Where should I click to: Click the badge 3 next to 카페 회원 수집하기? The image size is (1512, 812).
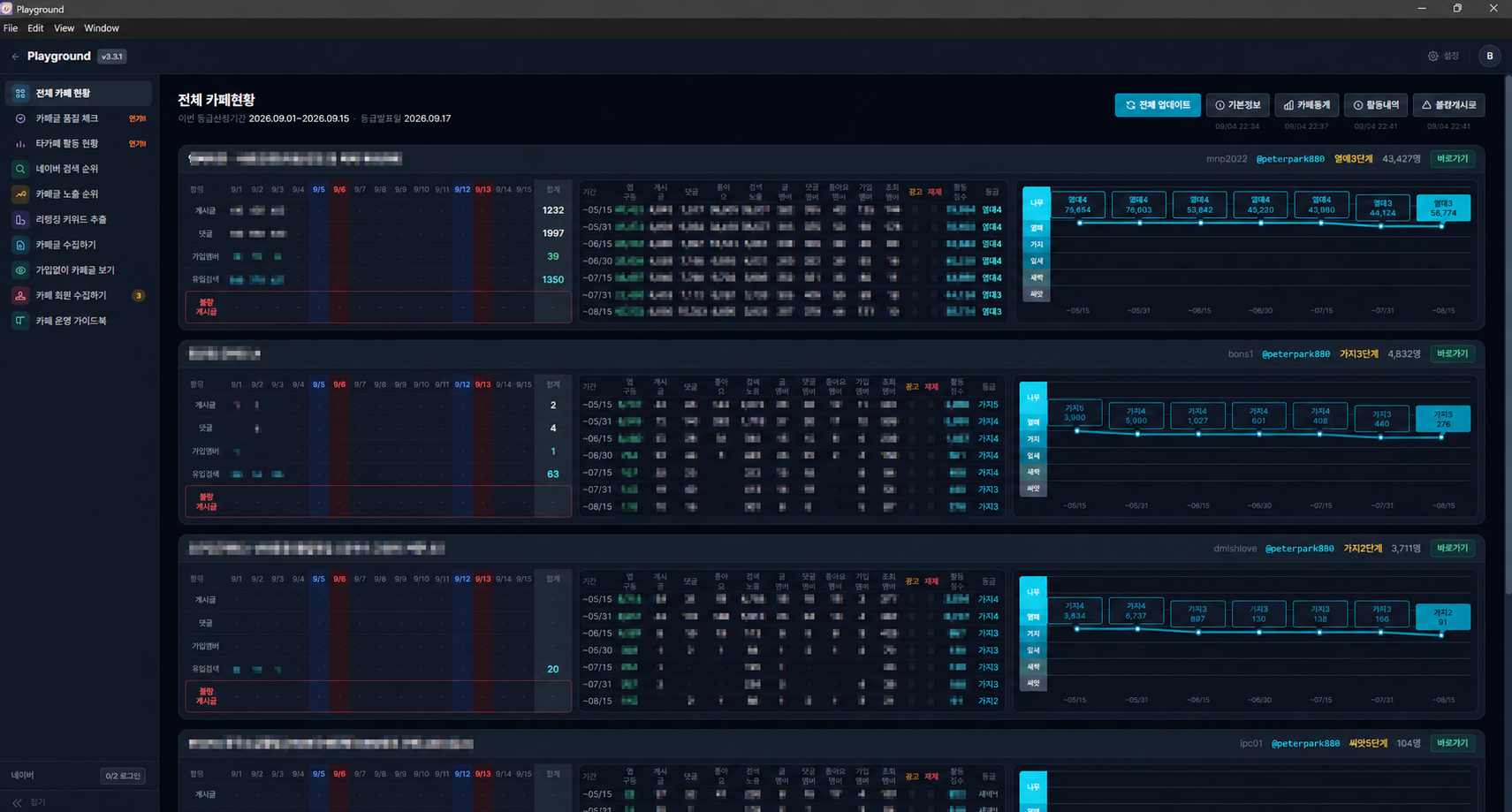pos(138,296)
